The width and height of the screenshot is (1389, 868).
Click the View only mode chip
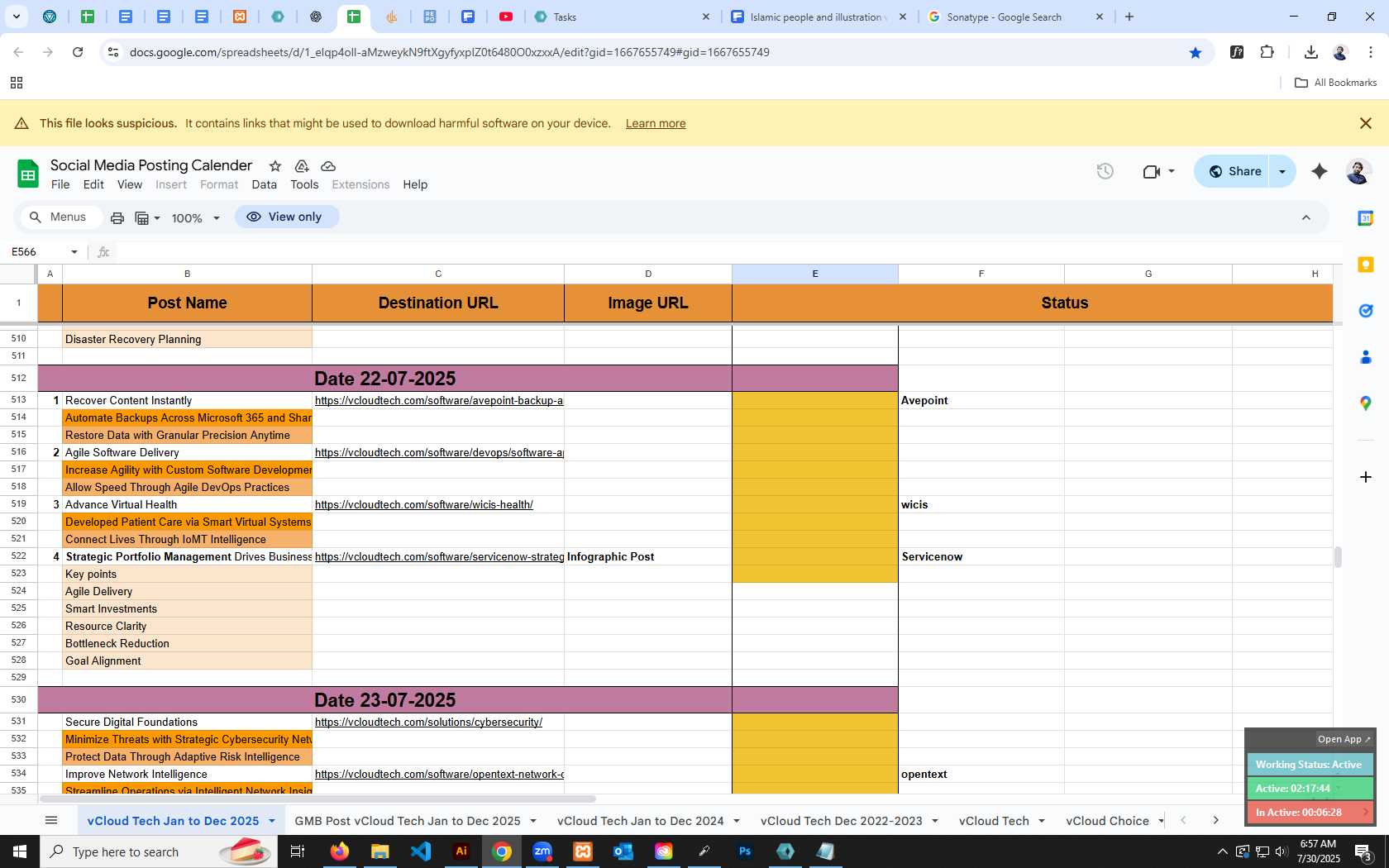(x=286, y=217)
